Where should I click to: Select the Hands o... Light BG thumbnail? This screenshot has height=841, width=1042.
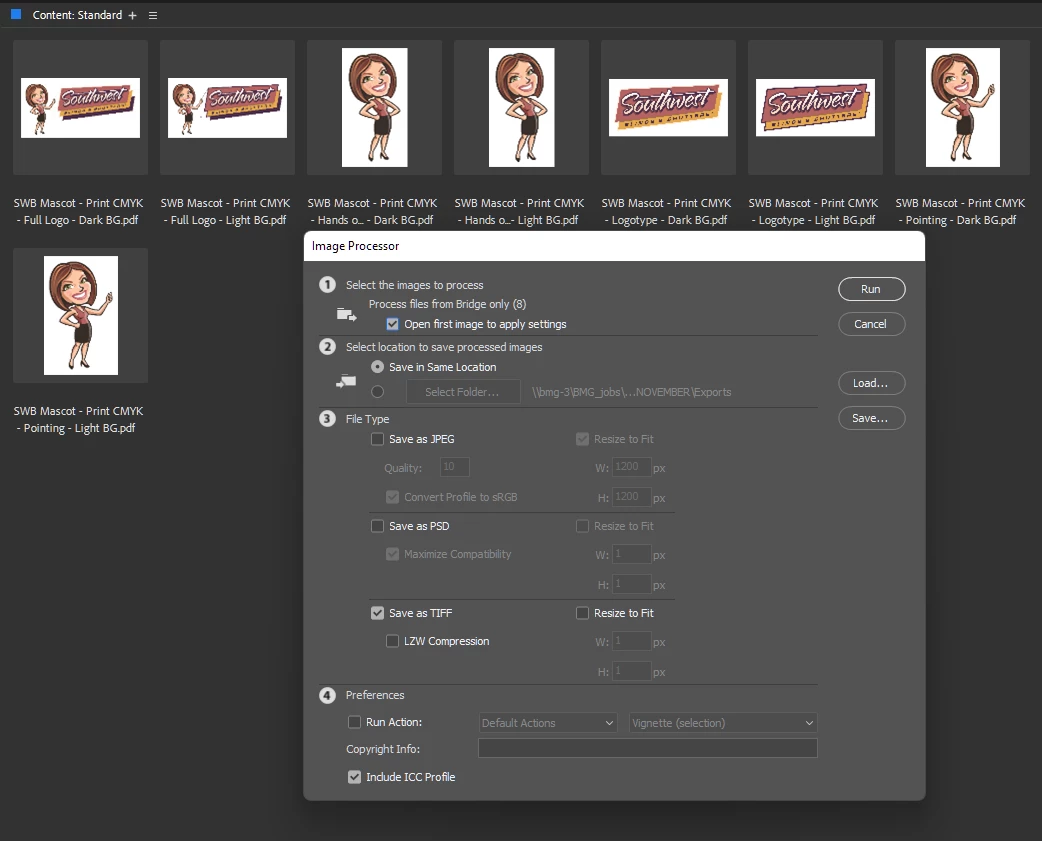(x=522, y=108)
